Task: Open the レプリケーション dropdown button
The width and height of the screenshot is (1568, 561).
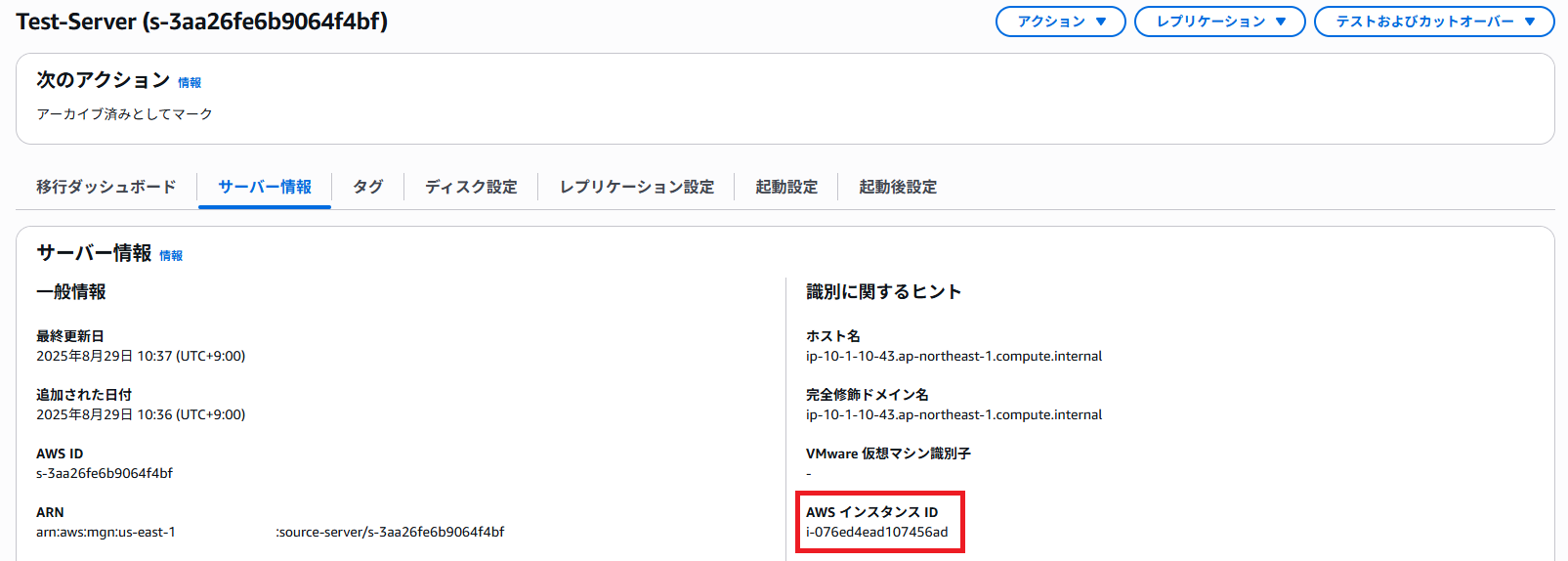Action: click(1220, 22)
